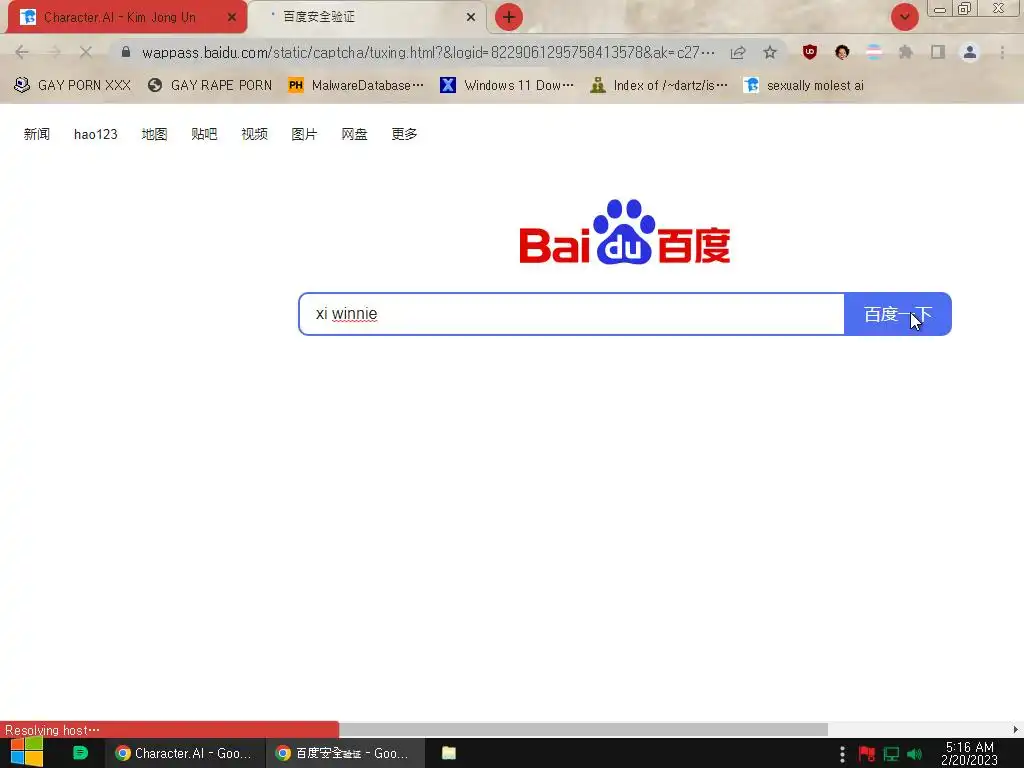Viewport: 1024px width, 768px height.
Task: Close the Character.AI browser tab
Action: pos(231,18)
